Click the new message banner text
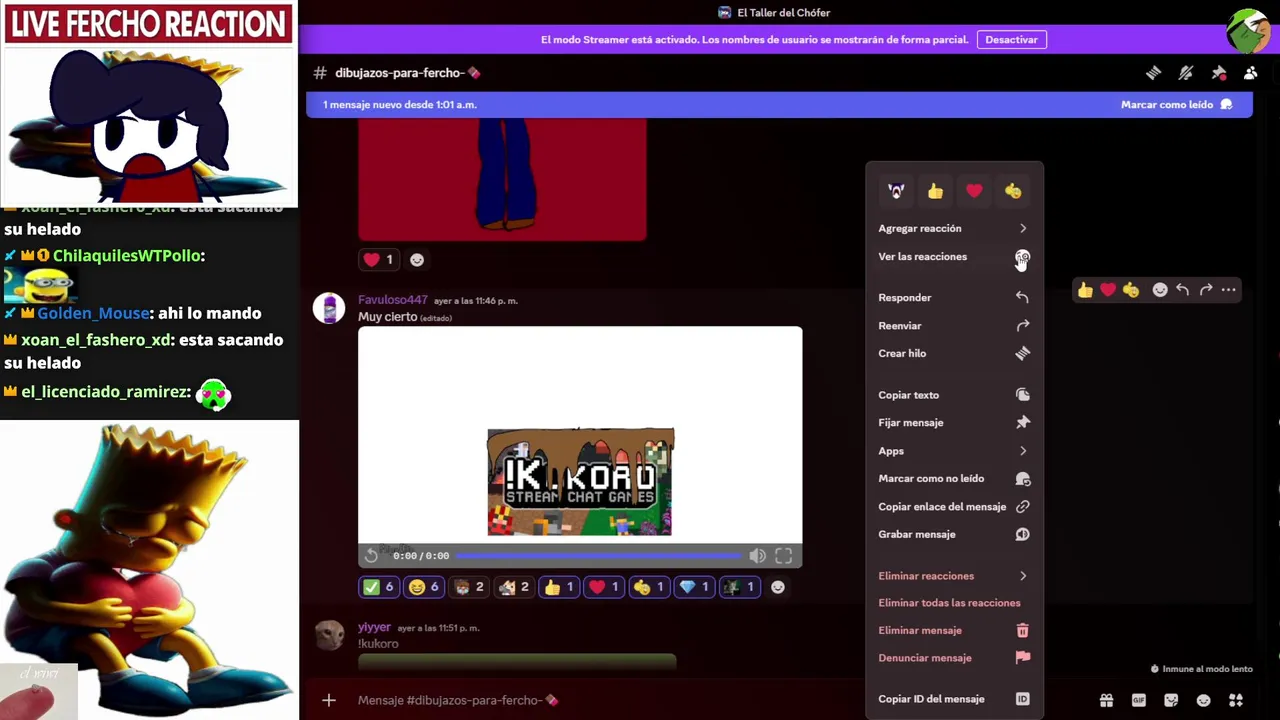Screen dimensions: 1280x720 click(400, 105)
